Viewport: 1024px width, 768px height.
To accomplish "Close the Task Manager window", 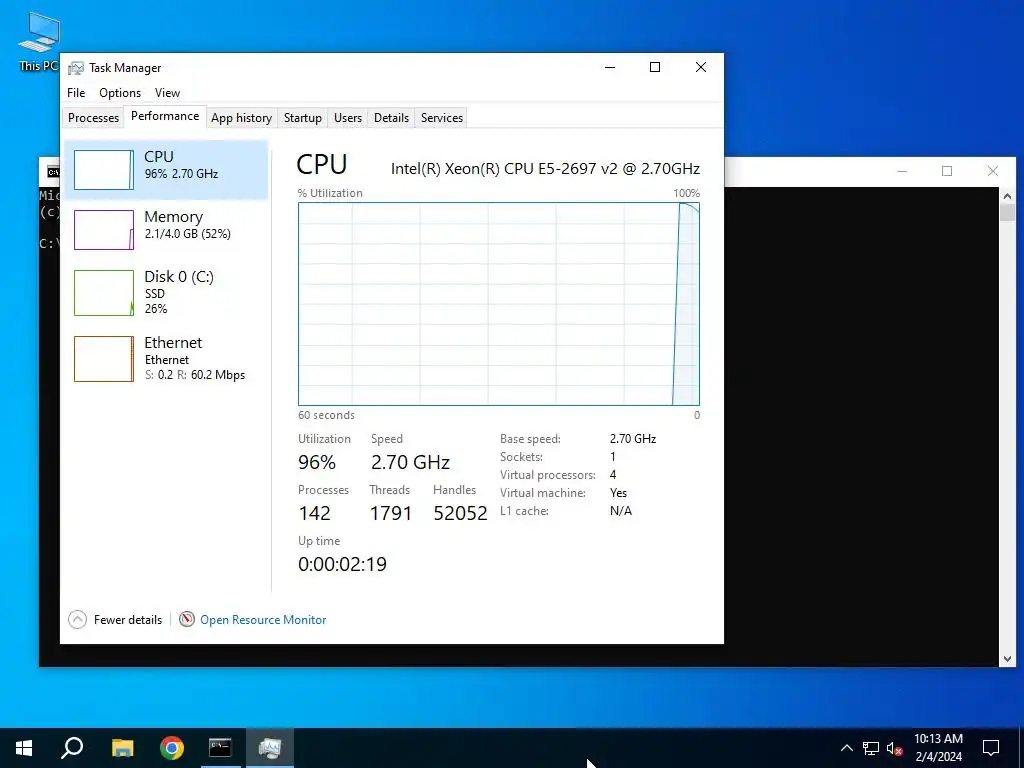I will point(701,67).
